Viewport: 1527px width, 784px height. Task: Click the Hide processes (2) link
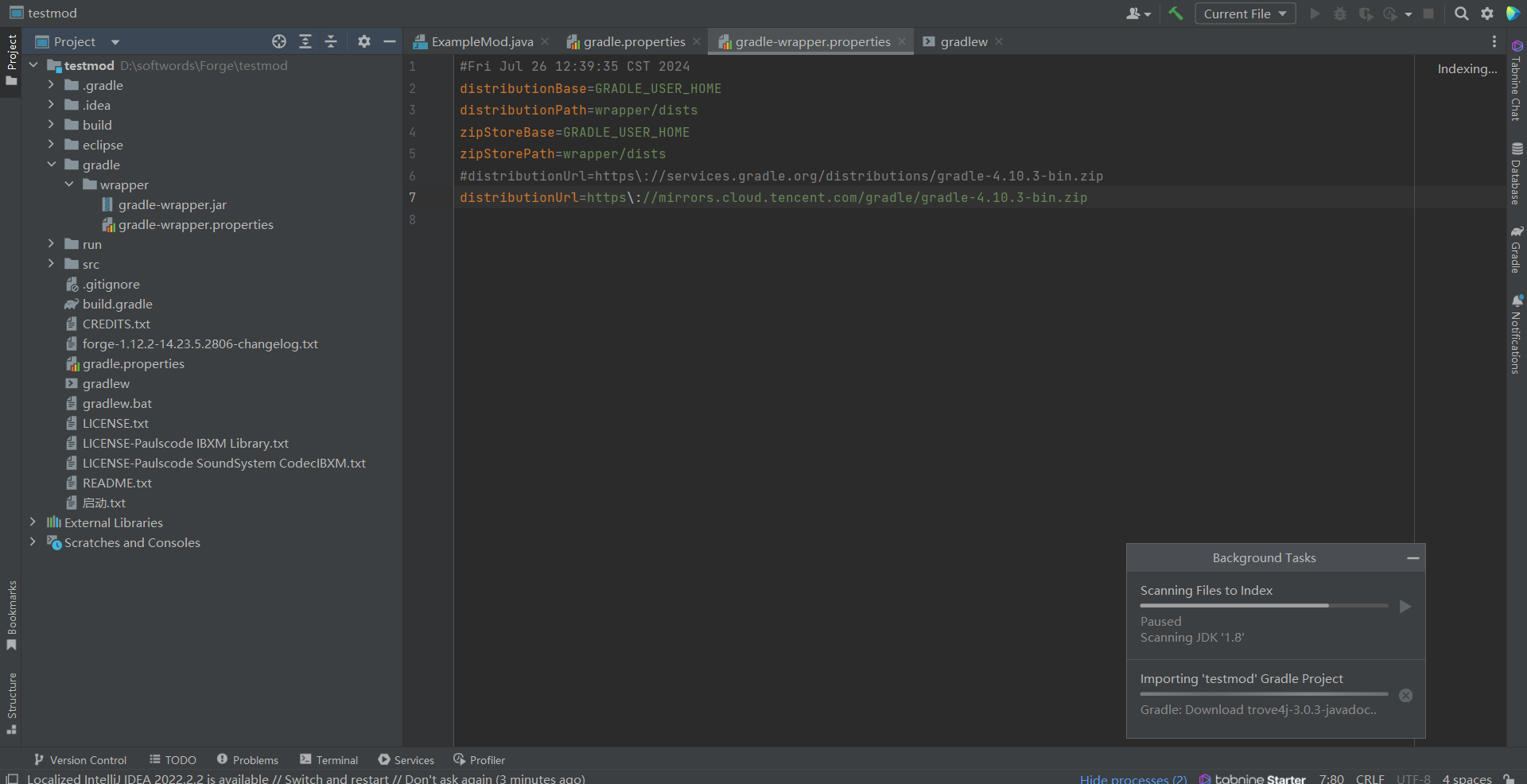tap(1133, 778)
